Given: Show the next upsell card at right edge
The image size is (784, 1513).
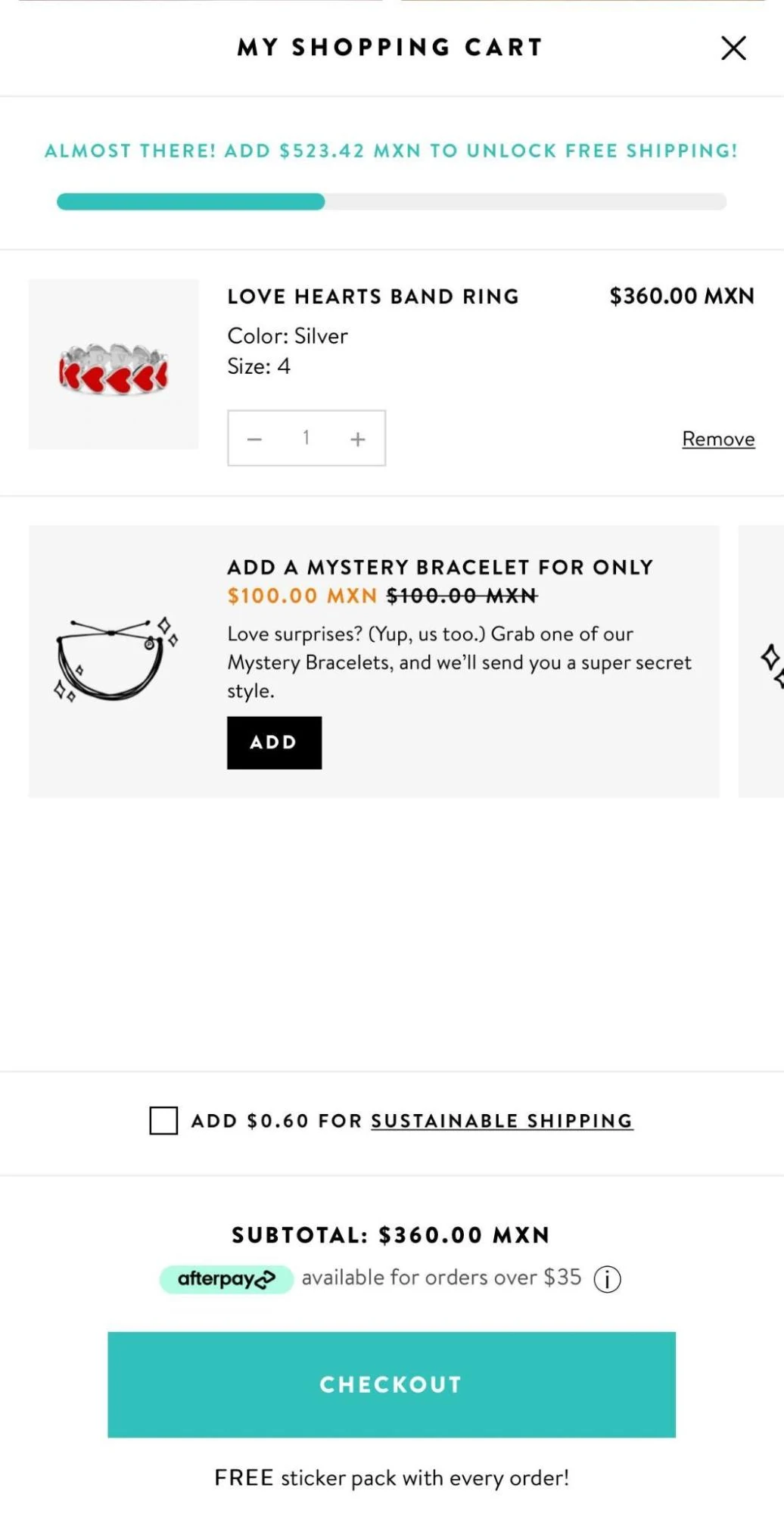Looking at the screenshot, I should (x=766, y=661).
